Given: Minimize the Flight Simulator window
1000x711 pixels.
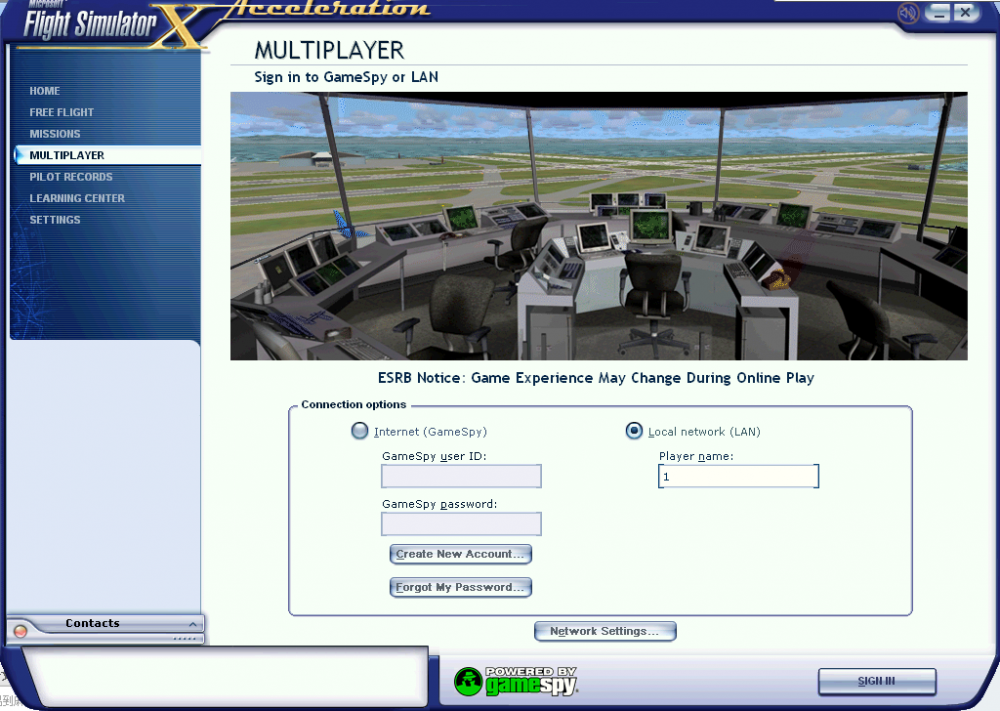Looking at the screenshot, I should point(938,13).
